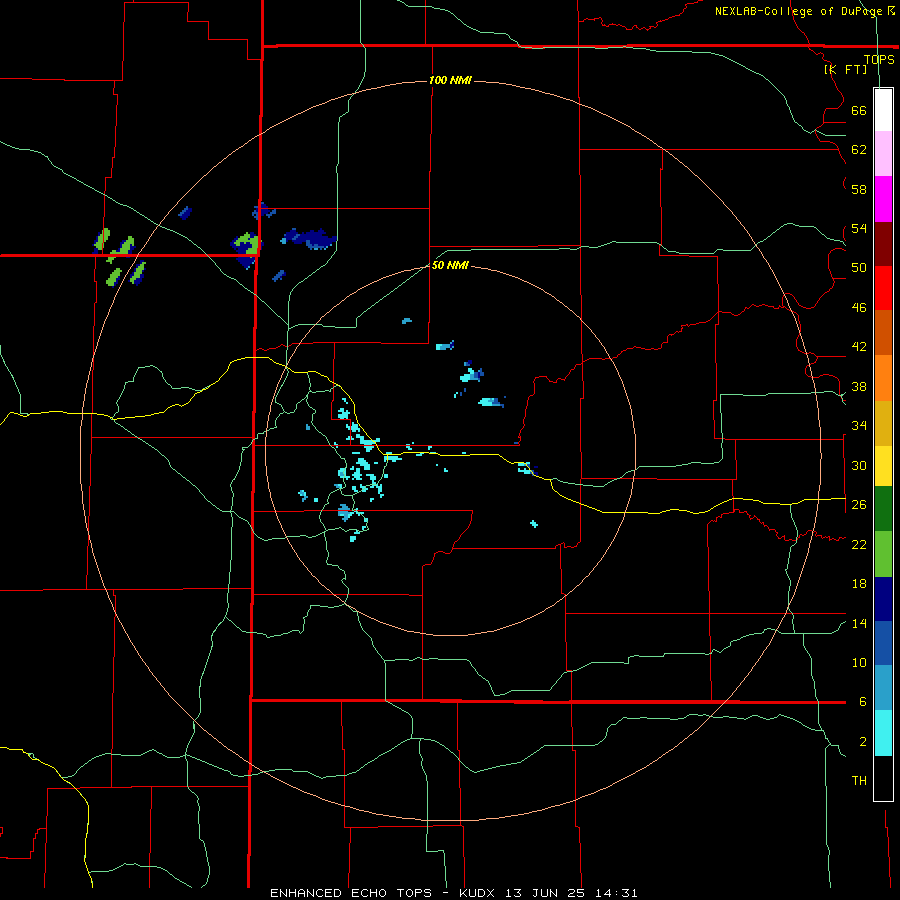Click the light pink 62 kft legend swatch
The height and width of the screenshot is (900, 900).
[x=883, y=154]
